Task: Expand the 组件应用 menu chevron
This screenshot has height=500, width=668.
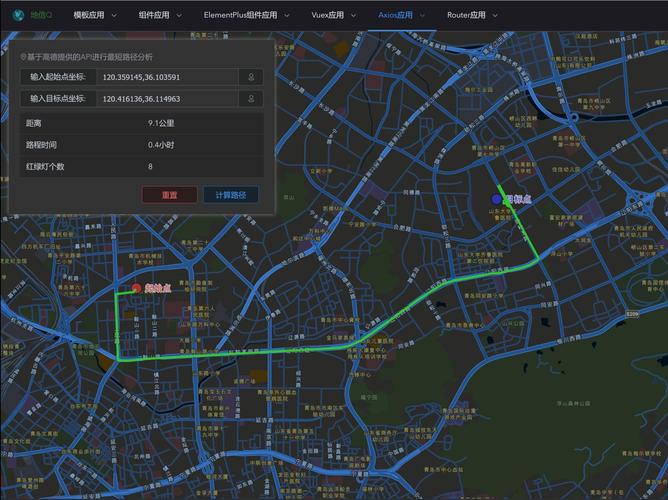Action: [179, 15]
